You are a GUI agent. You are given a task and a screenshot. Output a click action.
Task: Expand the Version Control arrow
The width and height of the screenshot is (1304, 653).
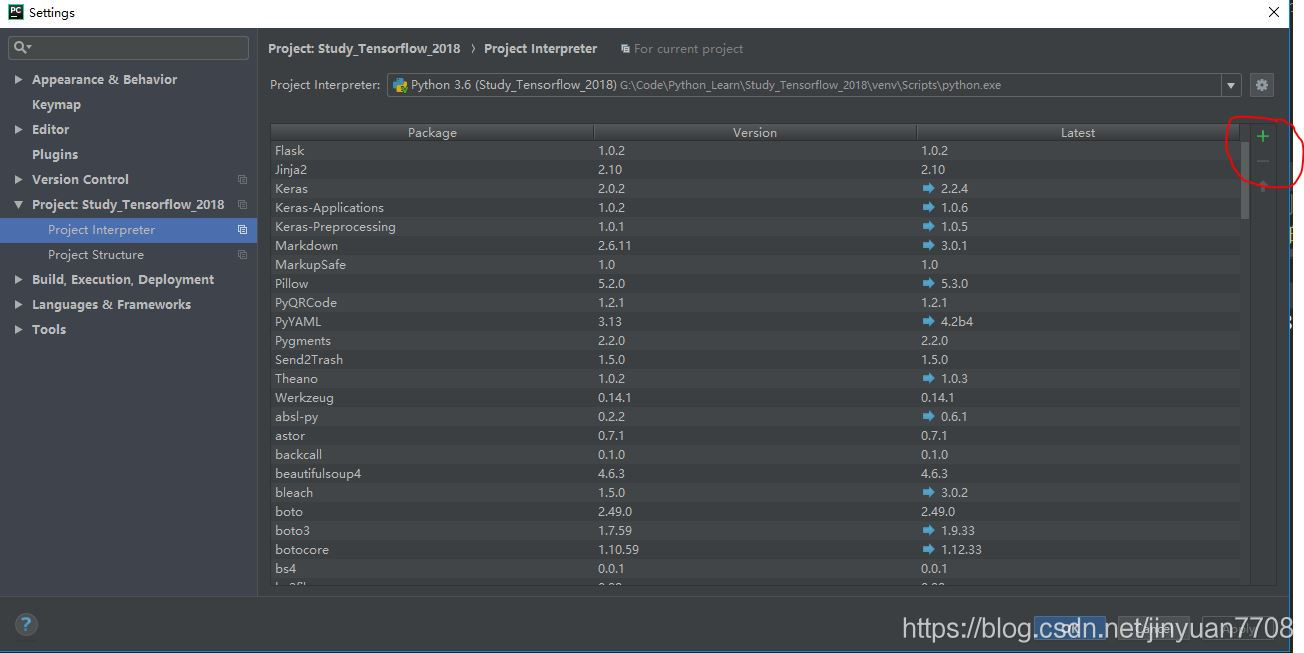18,179
